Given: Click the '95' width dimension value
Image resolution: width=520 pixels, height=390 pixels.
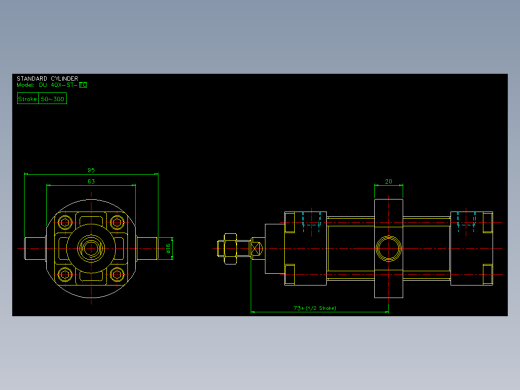Looking at the screenshot, I should [91, 170].
